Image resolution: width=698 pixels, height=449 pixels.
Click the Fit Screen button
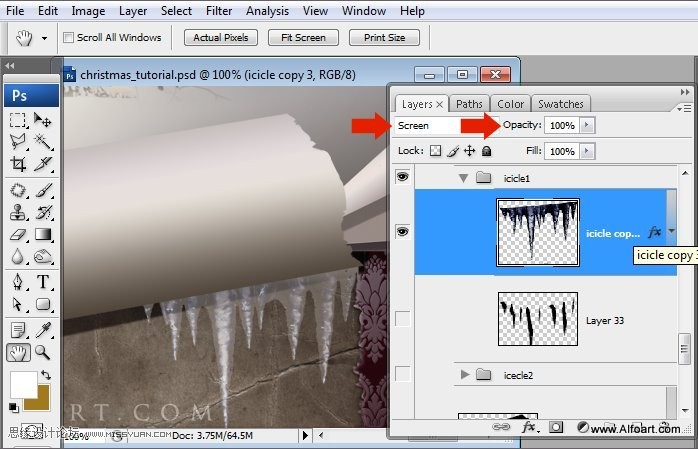(x=303, y=37)
